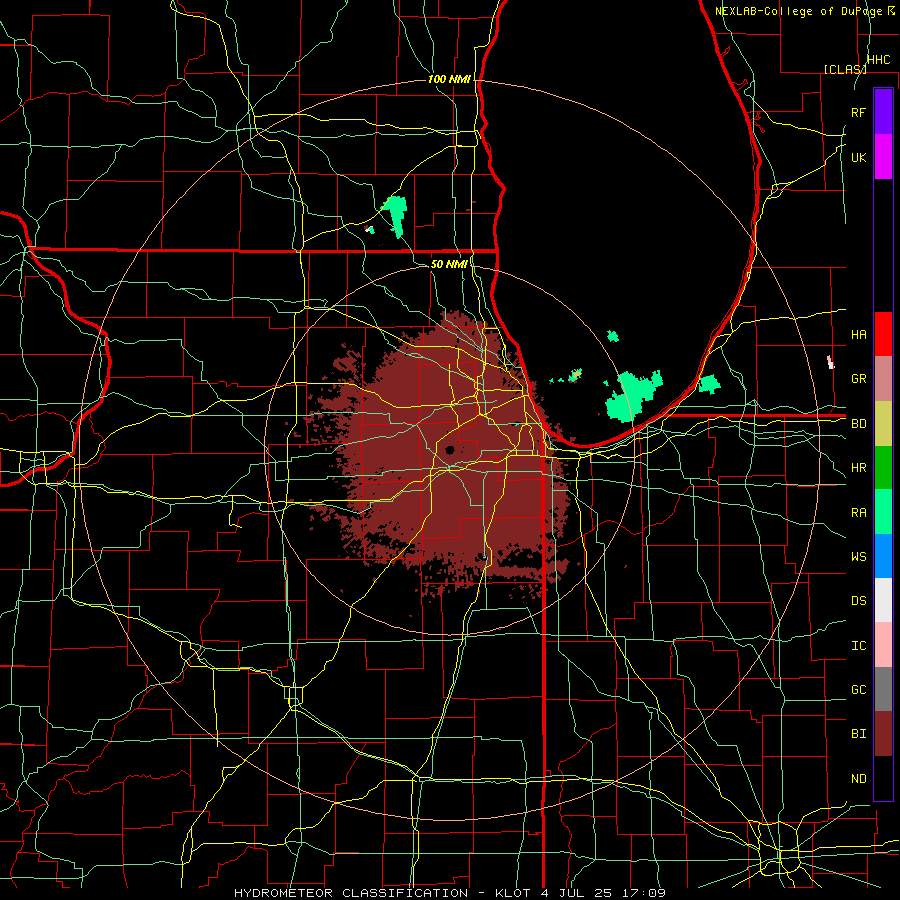
Task: Click the 'IC' legend label
Action: point(859,646)
